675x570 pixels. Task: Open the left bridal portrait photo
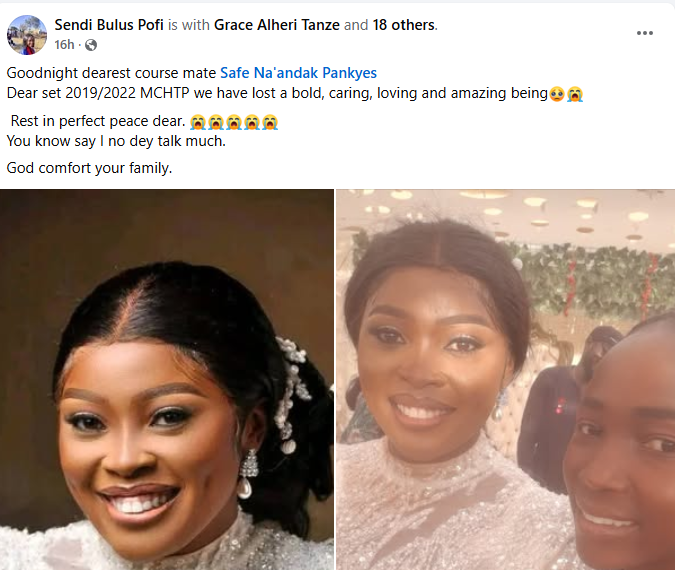166,380
